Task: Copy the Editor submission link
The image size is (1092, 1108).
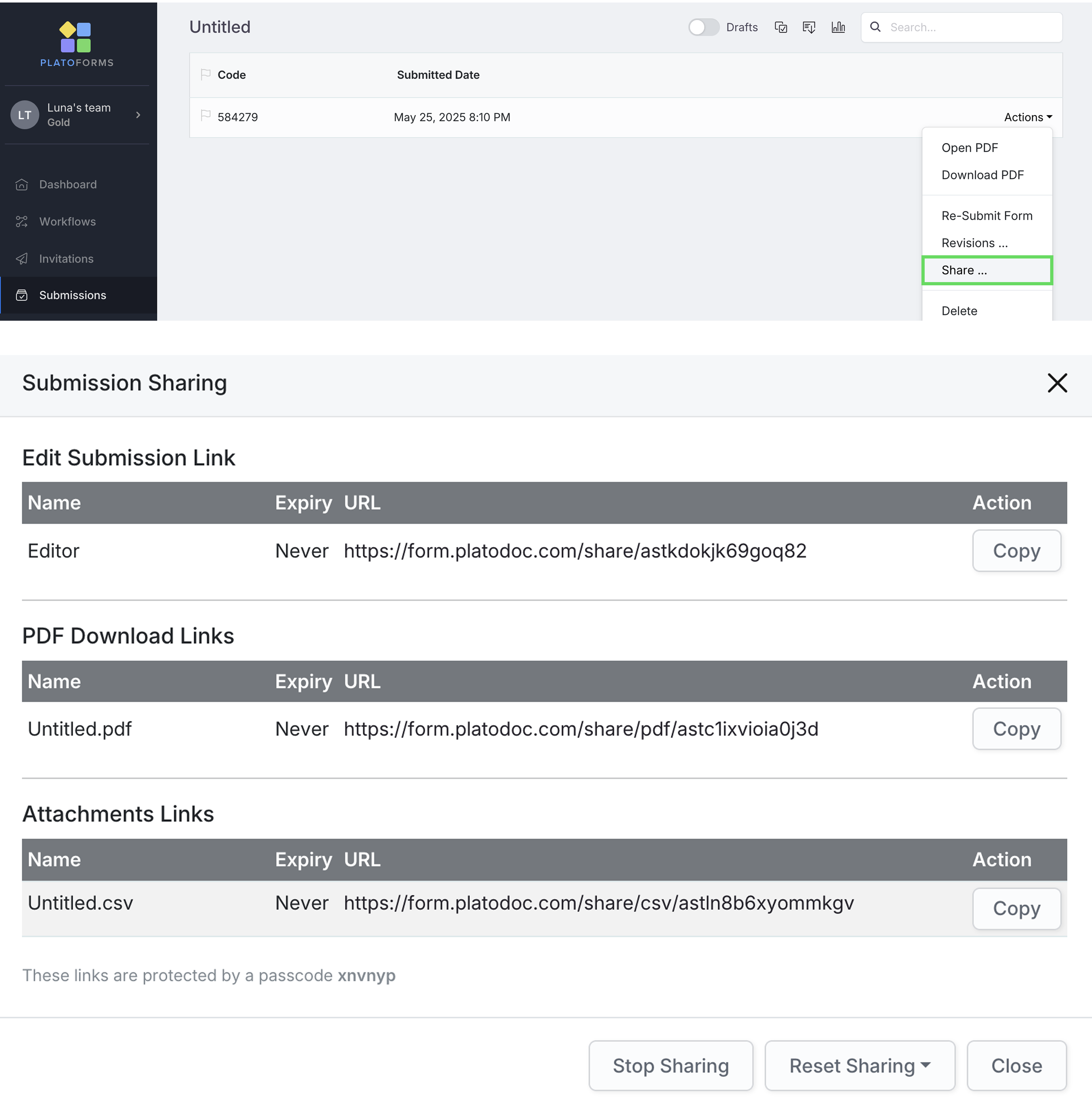Action: pos(1016,551)
